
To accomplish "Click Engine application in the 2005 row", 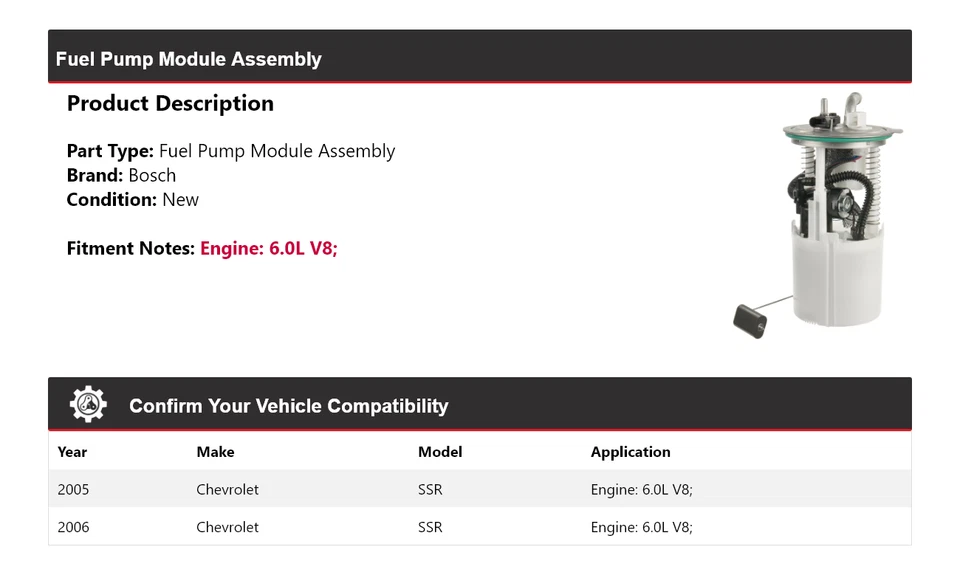I will coord(641,490).
